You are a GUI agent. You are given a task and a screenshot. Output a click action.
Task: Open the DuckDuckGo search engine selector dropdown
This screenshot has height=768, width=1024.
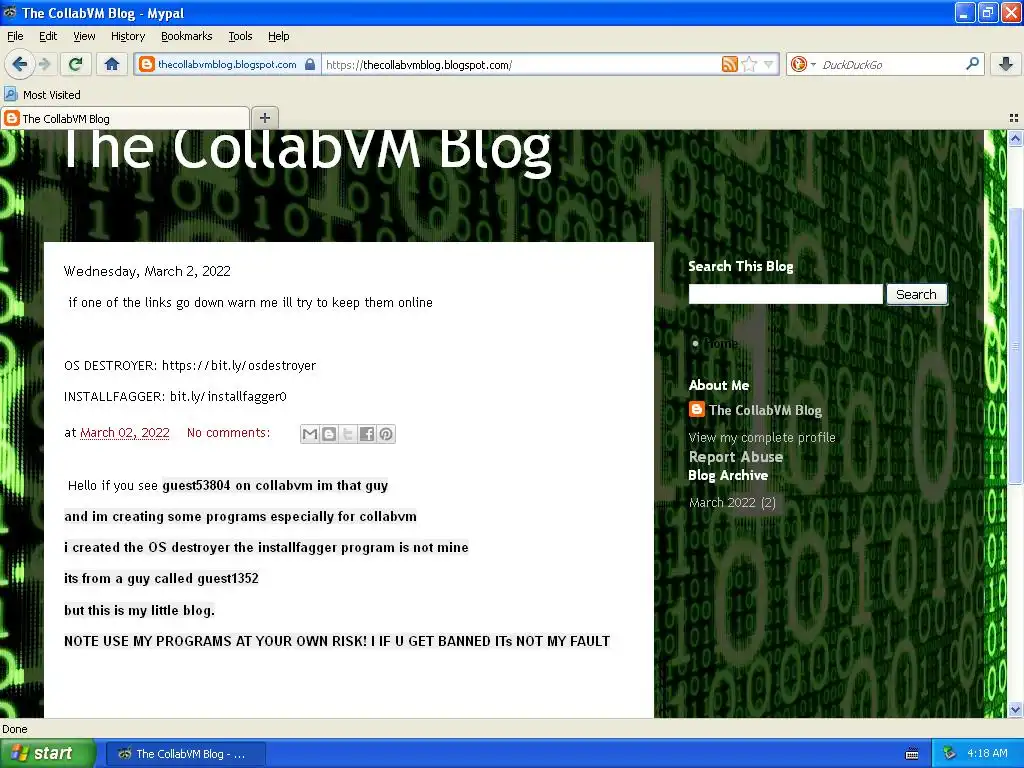coord(803,64)
